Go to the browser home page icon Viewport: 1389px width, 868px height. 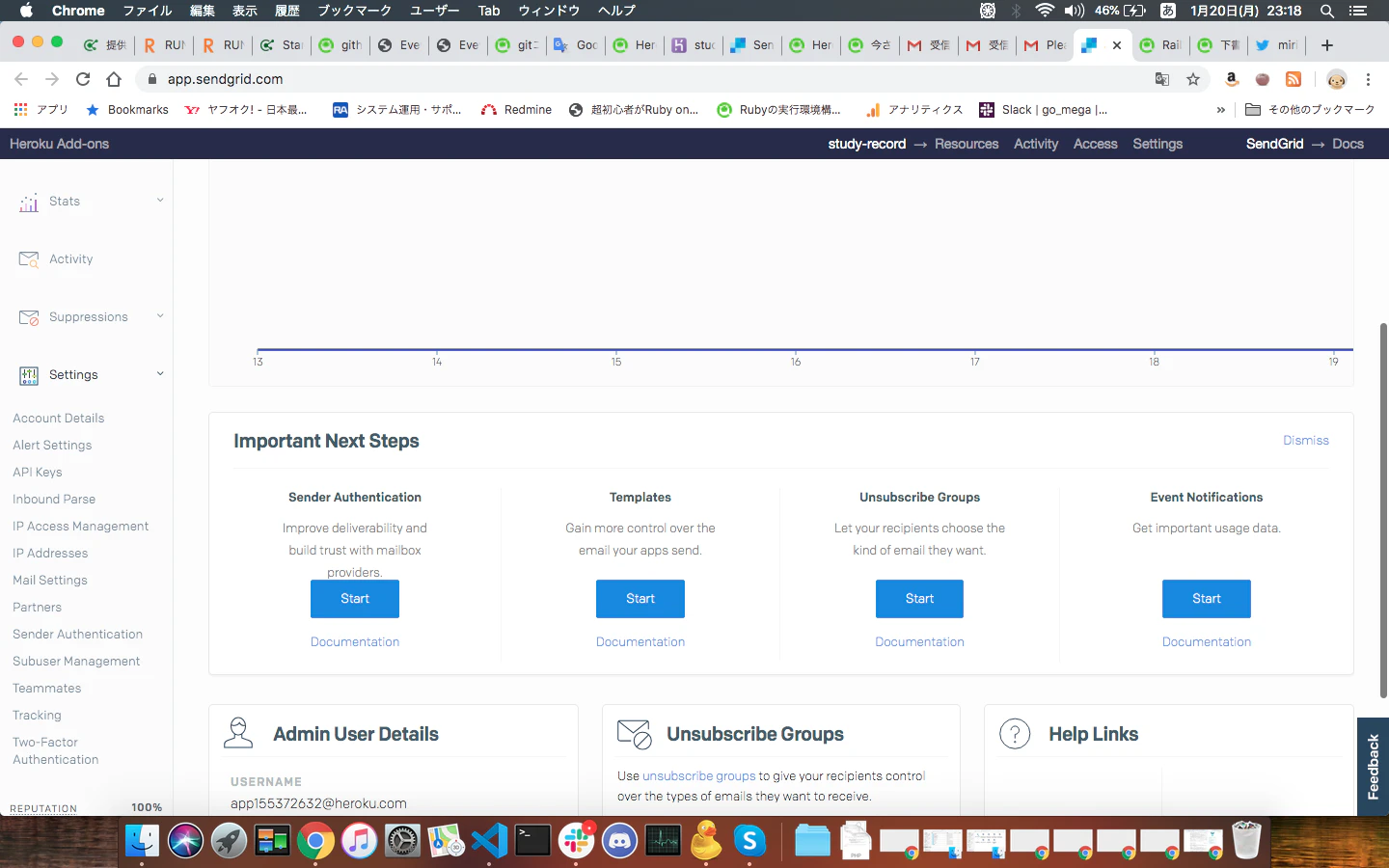(x=114, y=79)
